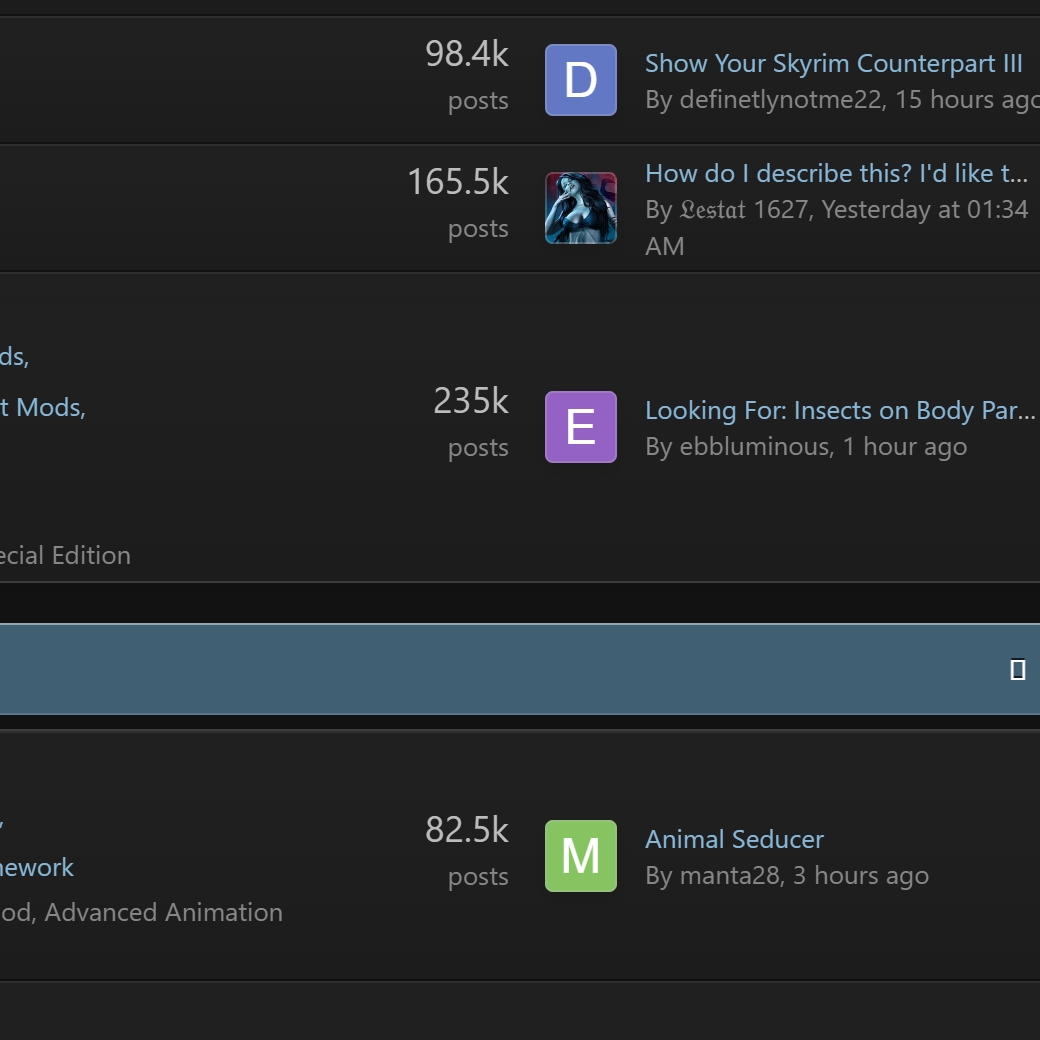This screenshot has height=1040, width=1040.
Task: Open the Lestat 1627 avatar picture
Action: point(580,208)
